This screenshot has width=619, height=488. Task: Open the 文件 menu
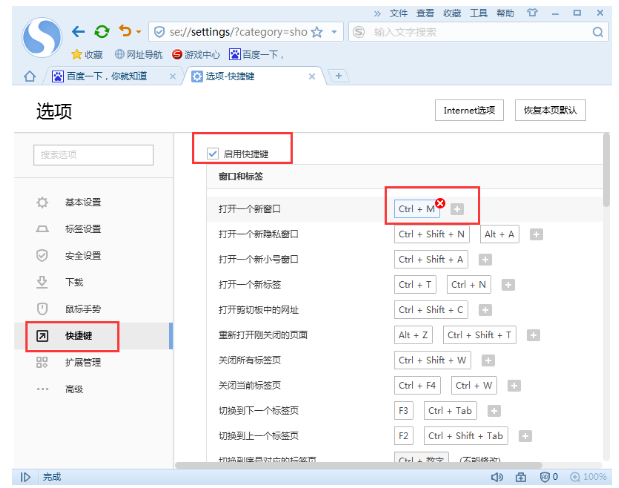click(398, 13)
